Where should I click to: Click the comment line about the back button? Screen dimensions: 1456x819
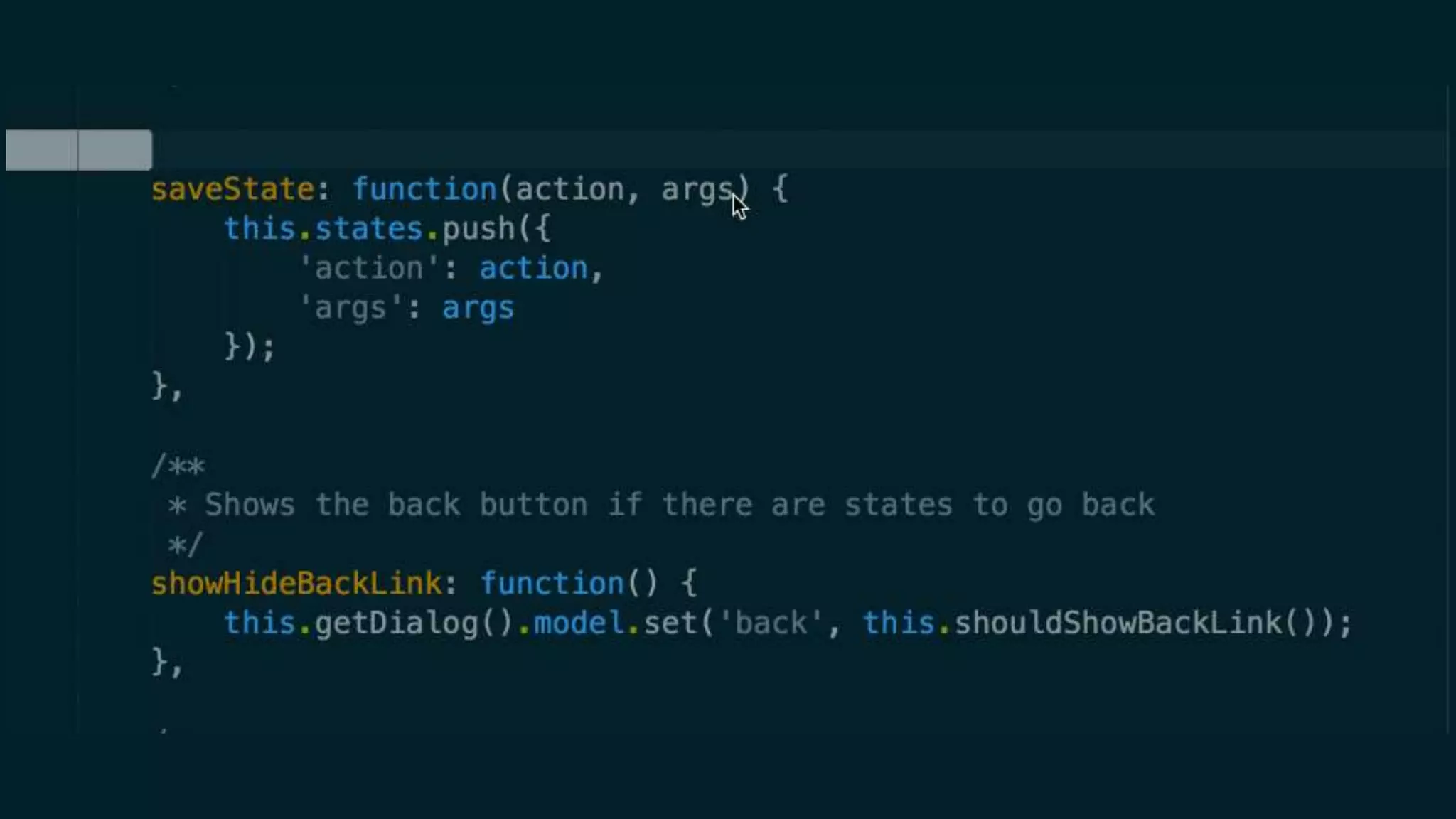(x=661, y=505)
